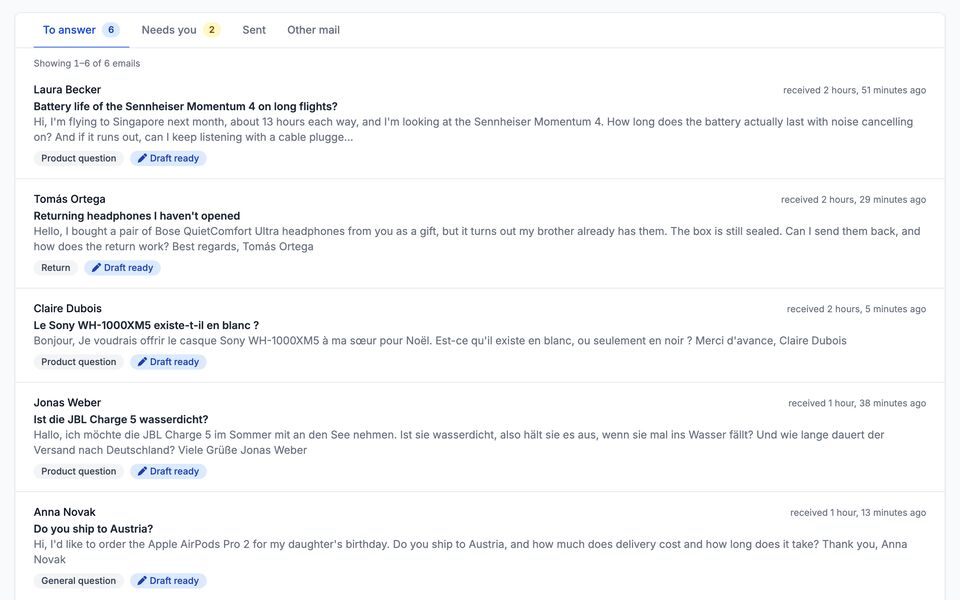
Task: Click the Needs you count badge 2
Action: click(x=212, y=30)
